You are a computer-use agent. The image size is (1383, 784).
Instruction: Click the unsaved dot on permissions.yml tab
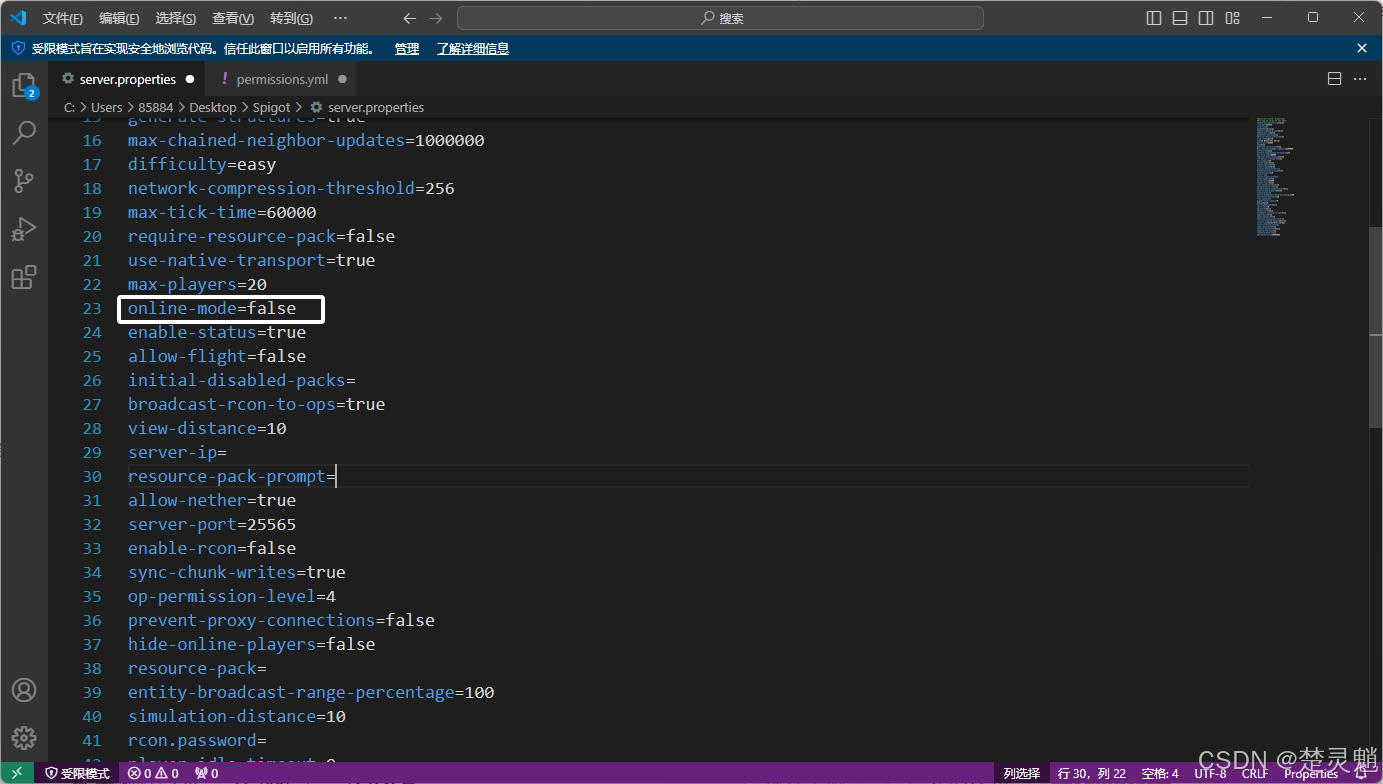click(x=342, y=79)
